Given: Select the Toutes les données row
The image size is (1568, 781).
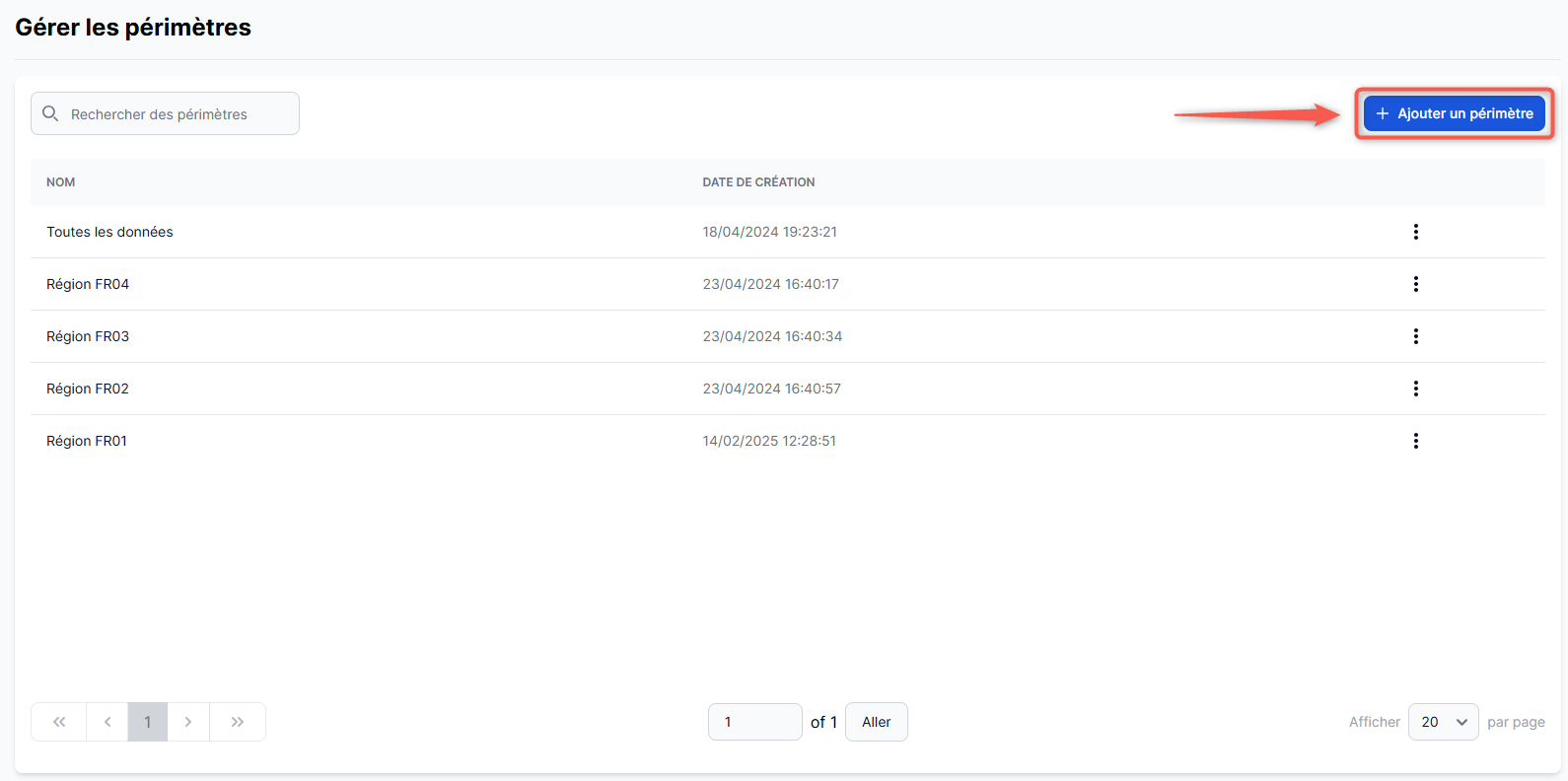Looking at the screenshot, I should point(109,232).
